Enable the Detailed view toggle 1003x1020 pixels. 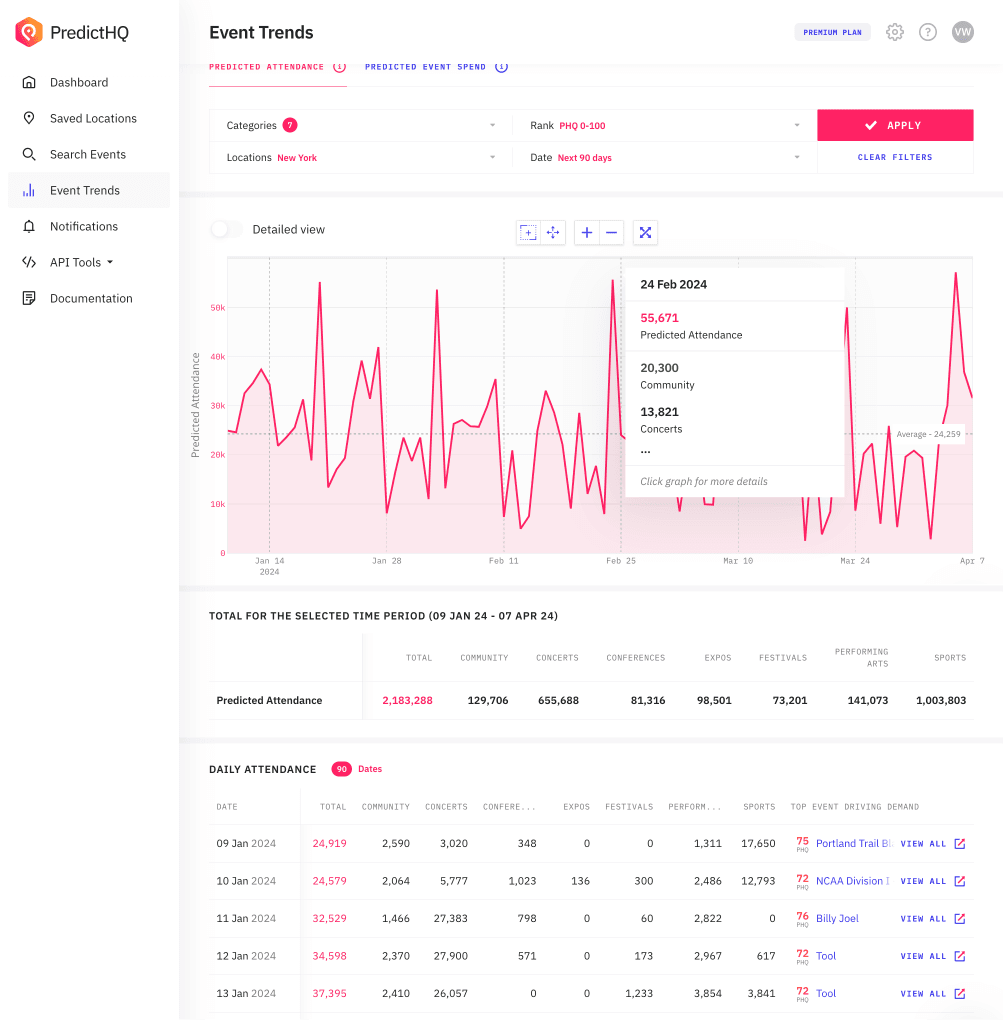[227, 229]
